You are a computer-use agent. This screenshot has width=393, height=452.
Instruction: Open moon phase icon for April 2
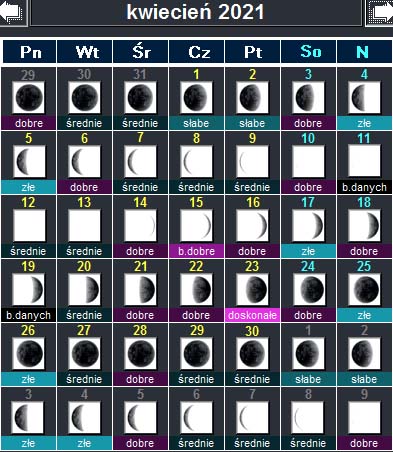[x=252, y=98]
